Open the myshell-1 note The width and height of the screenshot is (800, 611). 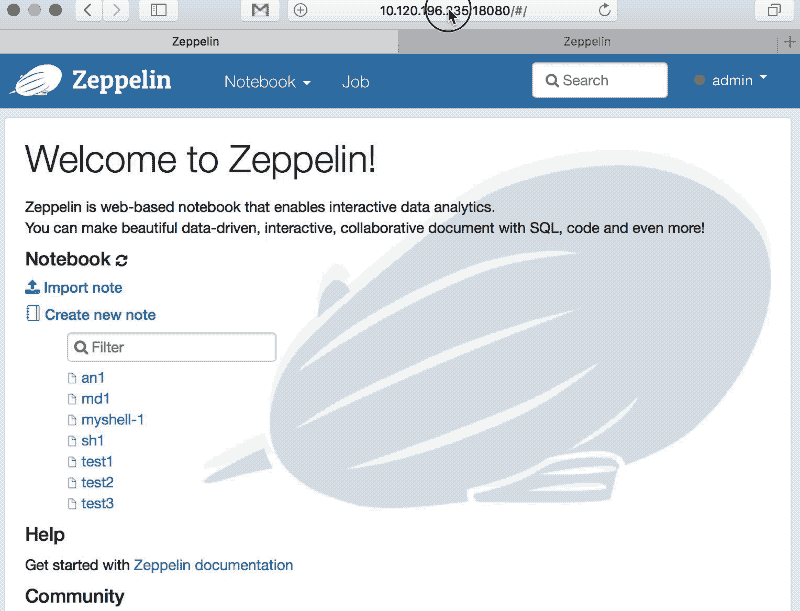click(x=113, y=420)
